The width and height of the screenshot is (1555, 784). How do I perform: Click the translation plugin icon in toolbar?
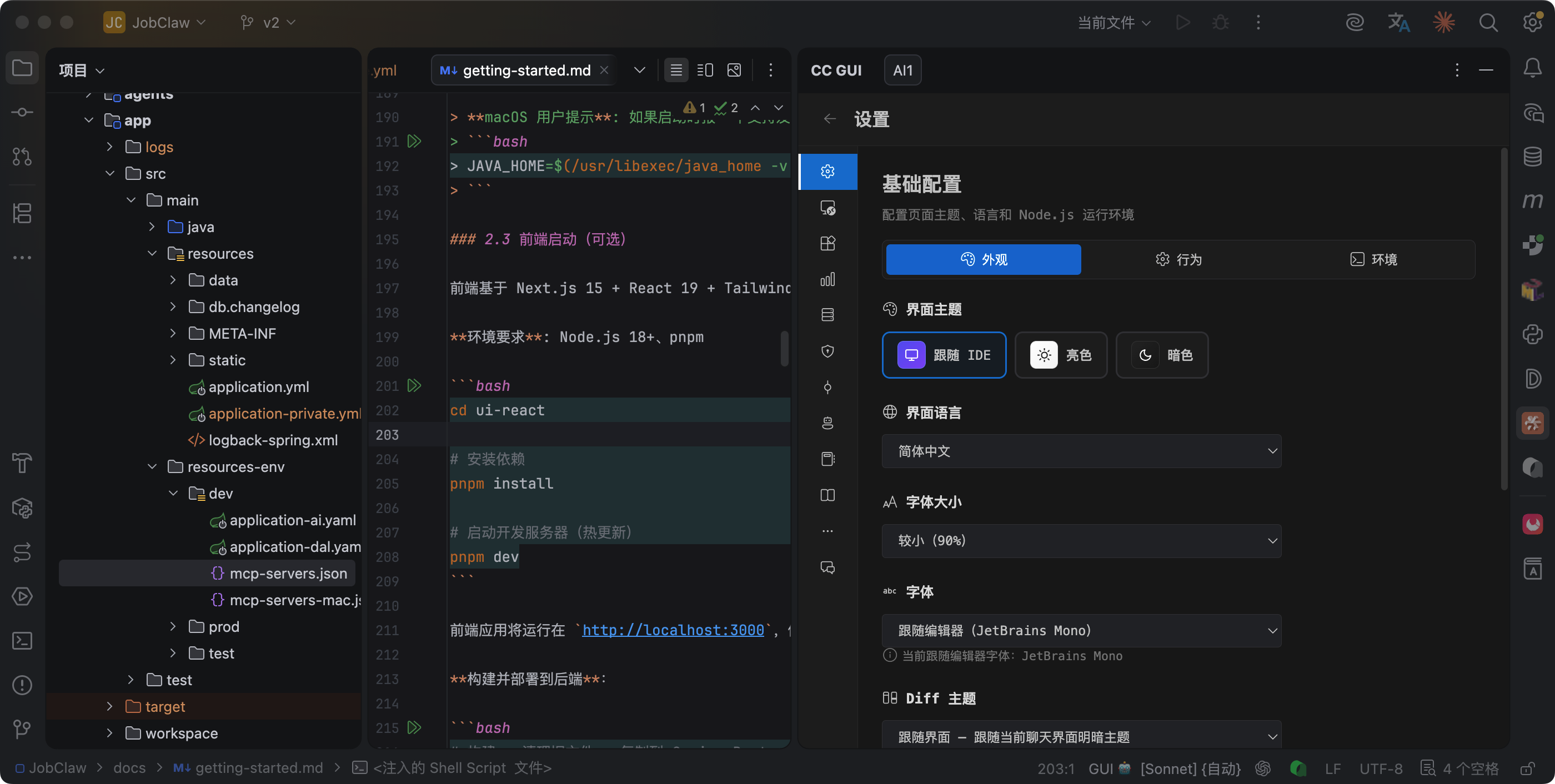(1398, 23)
